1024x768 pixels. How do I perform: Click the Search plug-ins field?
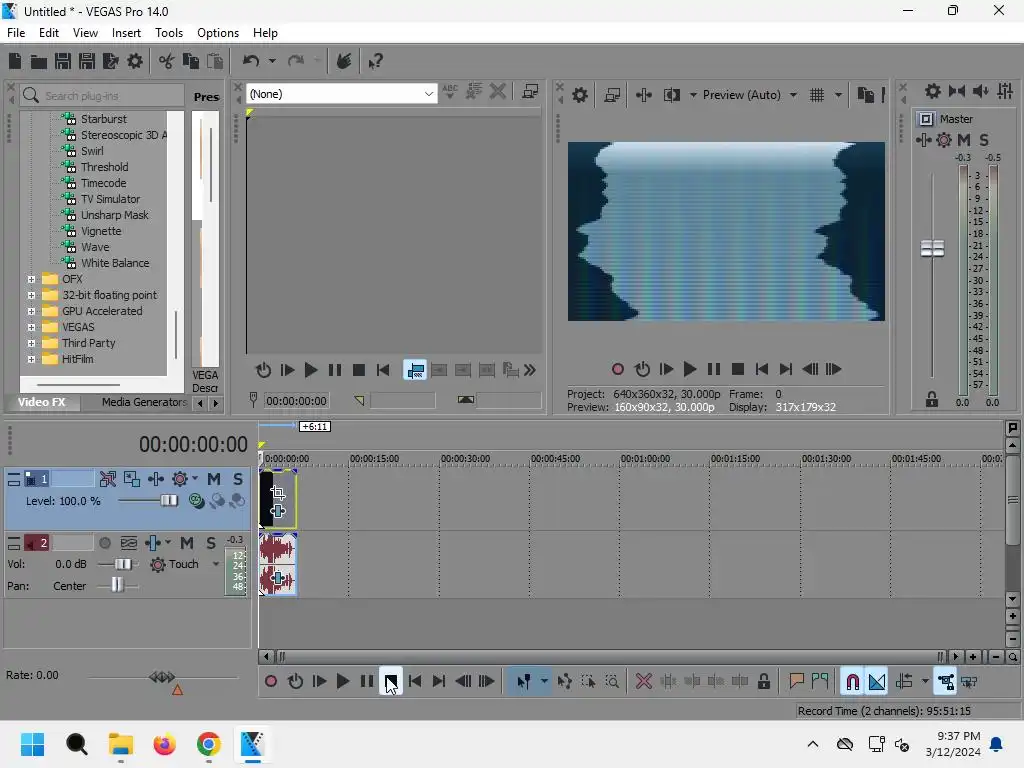coord(101,96)
